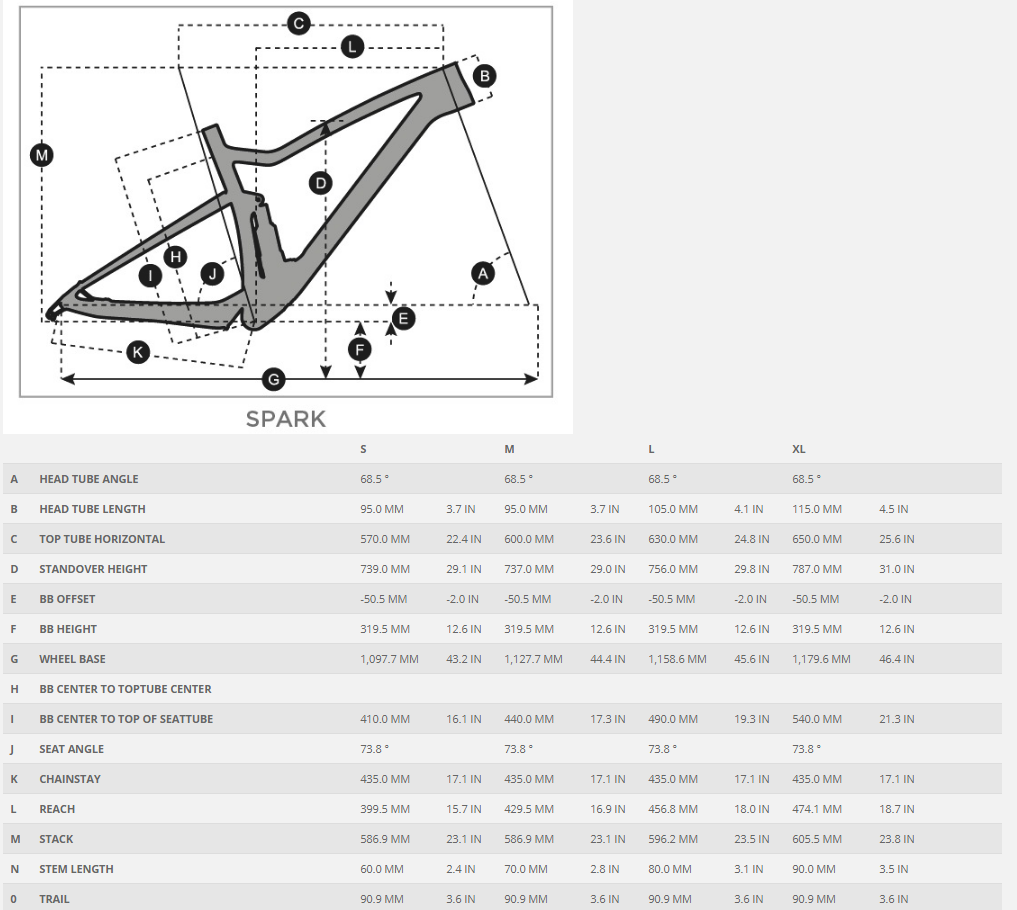The image size is (1017, 910).
Task: Select the CHAINSTAY row label
Action: click(69, 779)
